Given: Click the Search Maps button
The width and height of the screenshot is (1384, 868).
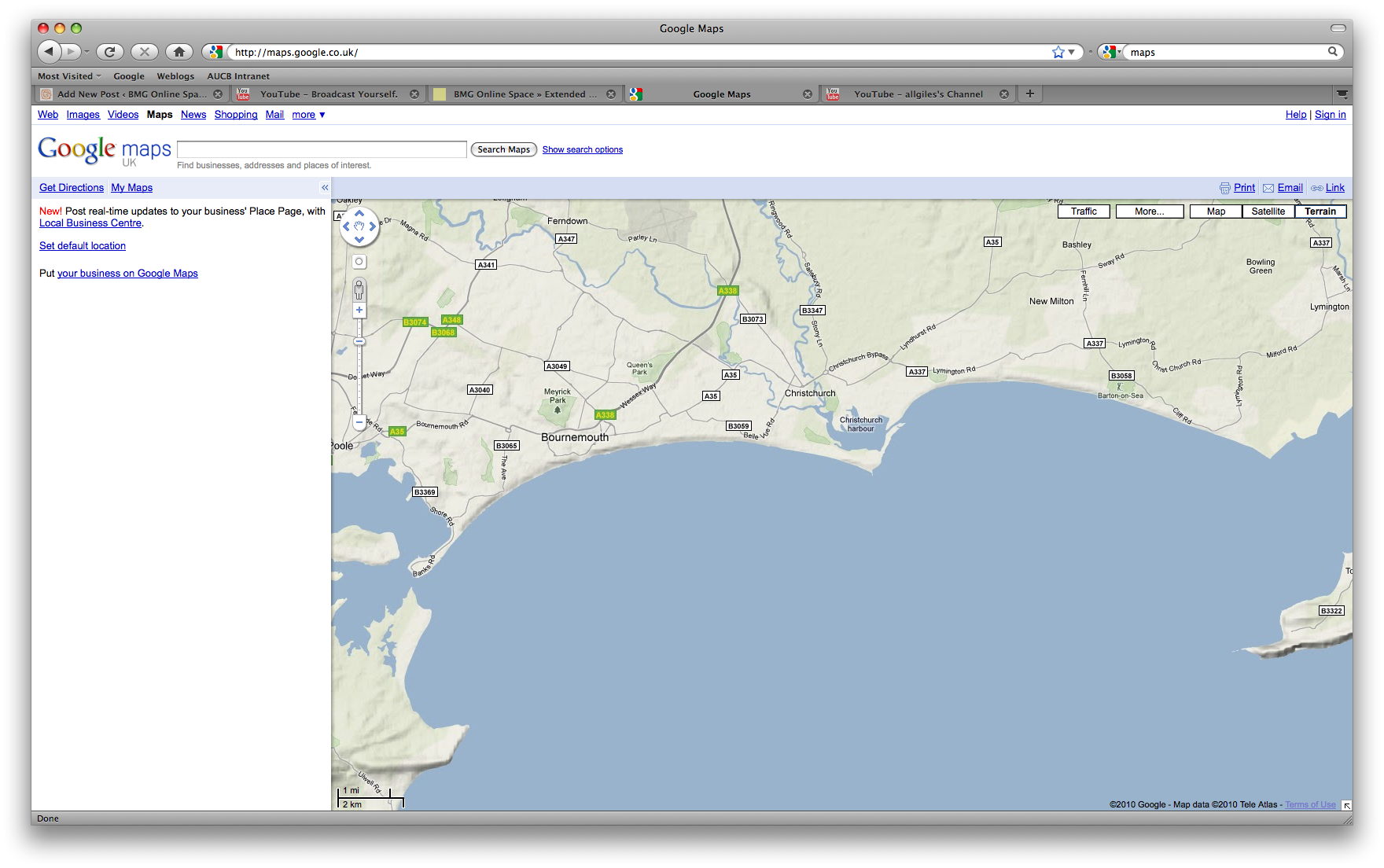Looking at the screenshot, I should tap(503, 149).
